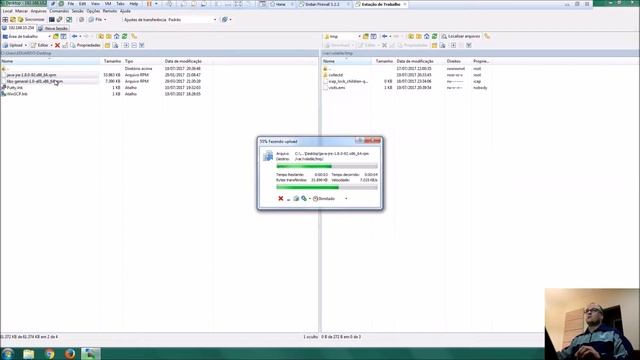Go to local home directory icon

click(117, 36)
